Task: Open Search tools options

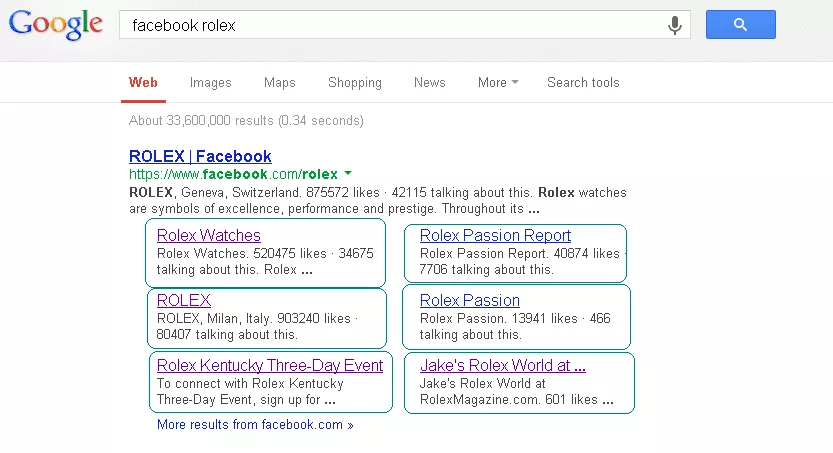Action: point(583,83)
